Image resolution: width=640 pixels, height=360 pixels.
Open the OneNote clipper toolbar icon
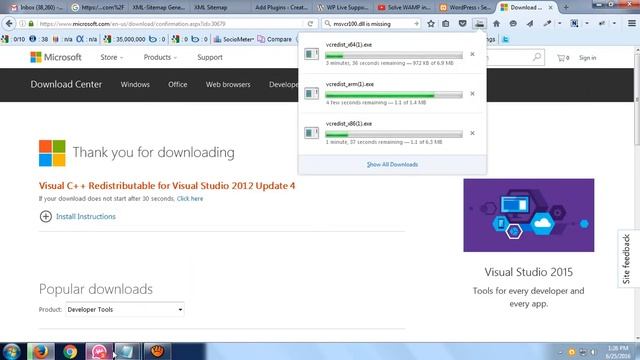point(574,24)
